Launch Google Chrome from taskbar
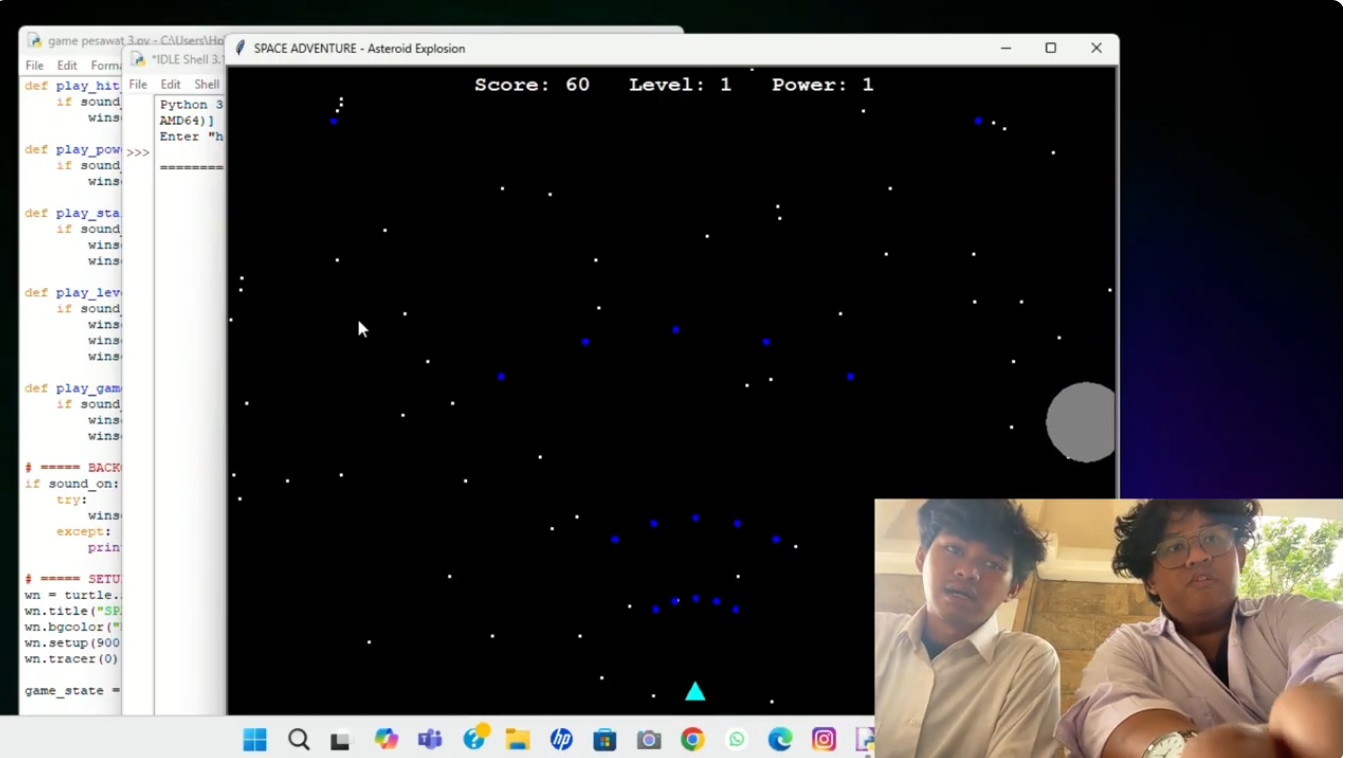 pyautogui.click(x=692, y=740)
